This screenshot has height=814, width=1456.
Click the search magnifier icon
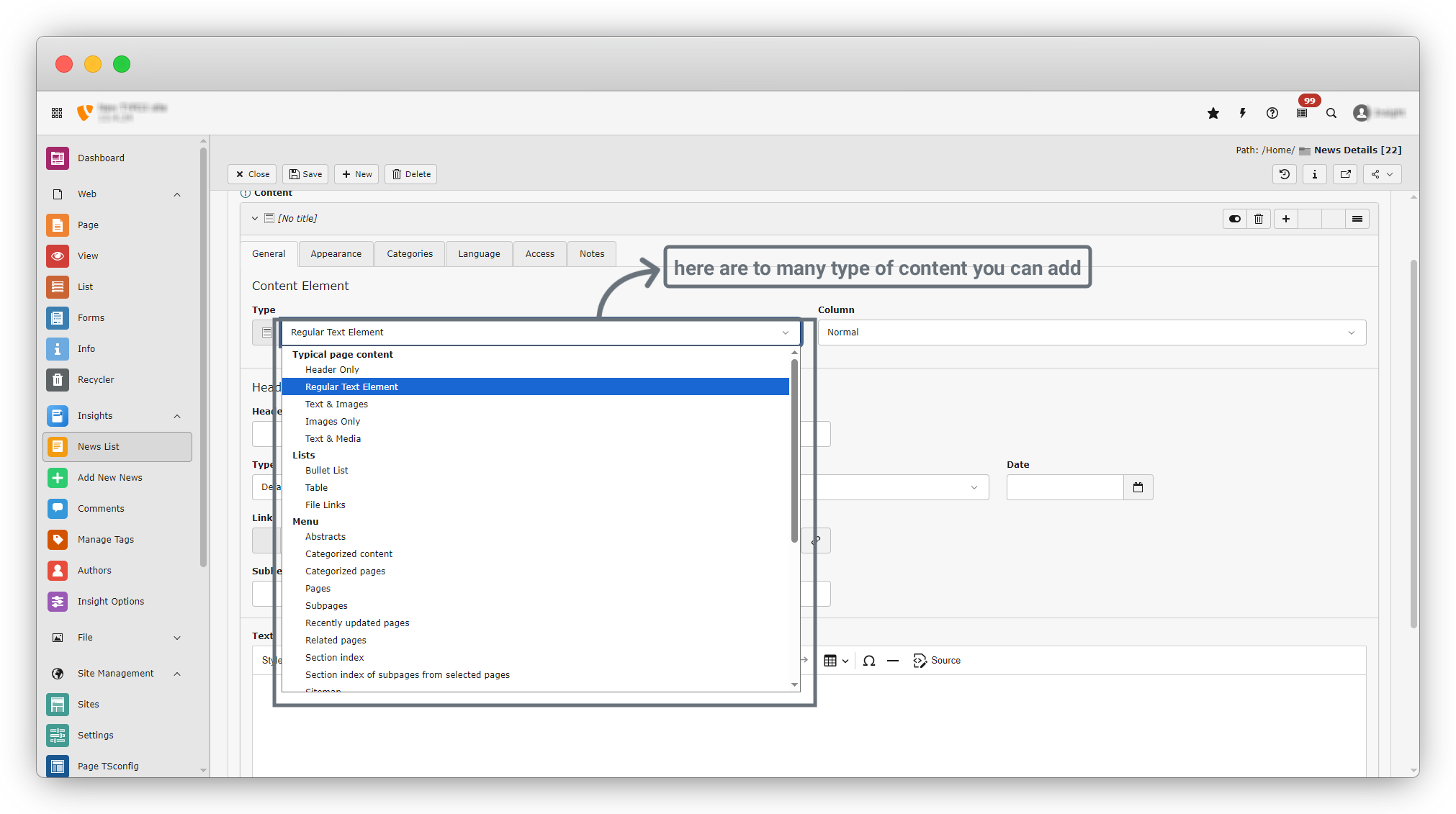pos(1331,113)
